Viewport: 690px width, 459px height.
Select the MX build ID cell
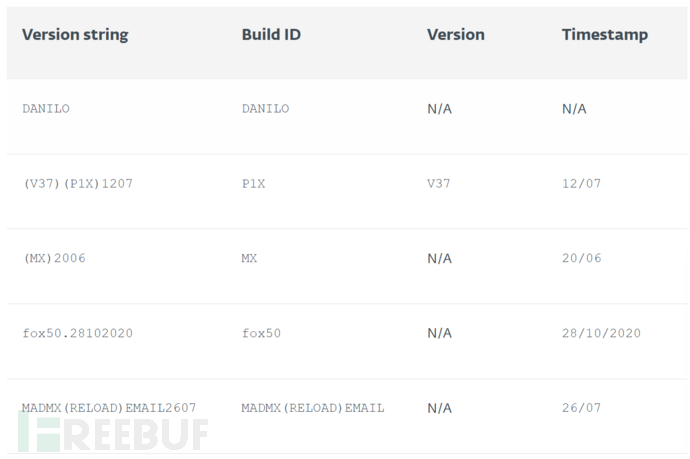(x=249, y=258)
